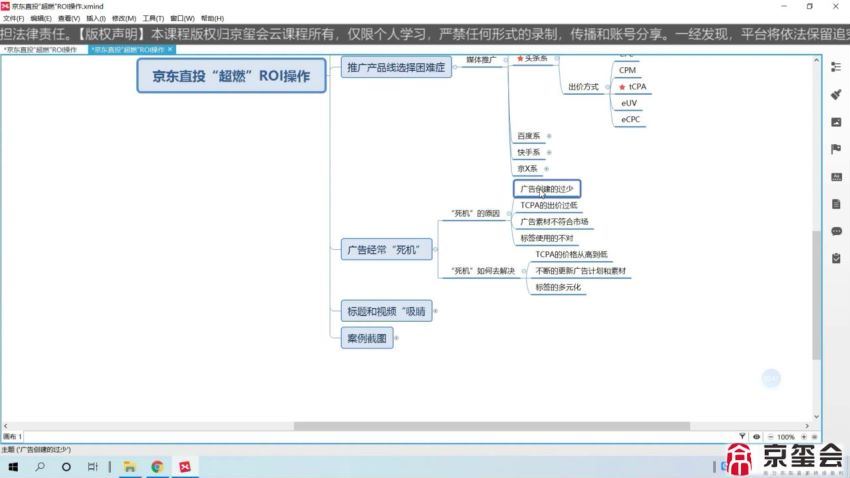Open taskbar search magnifier
Viewport: 850px width, 478px height.
coord(40,467)
